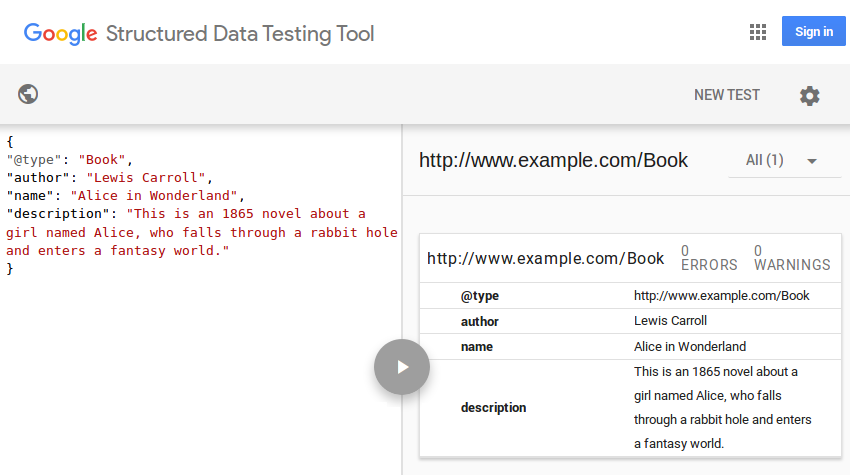Click the name property label

point(476,347)
